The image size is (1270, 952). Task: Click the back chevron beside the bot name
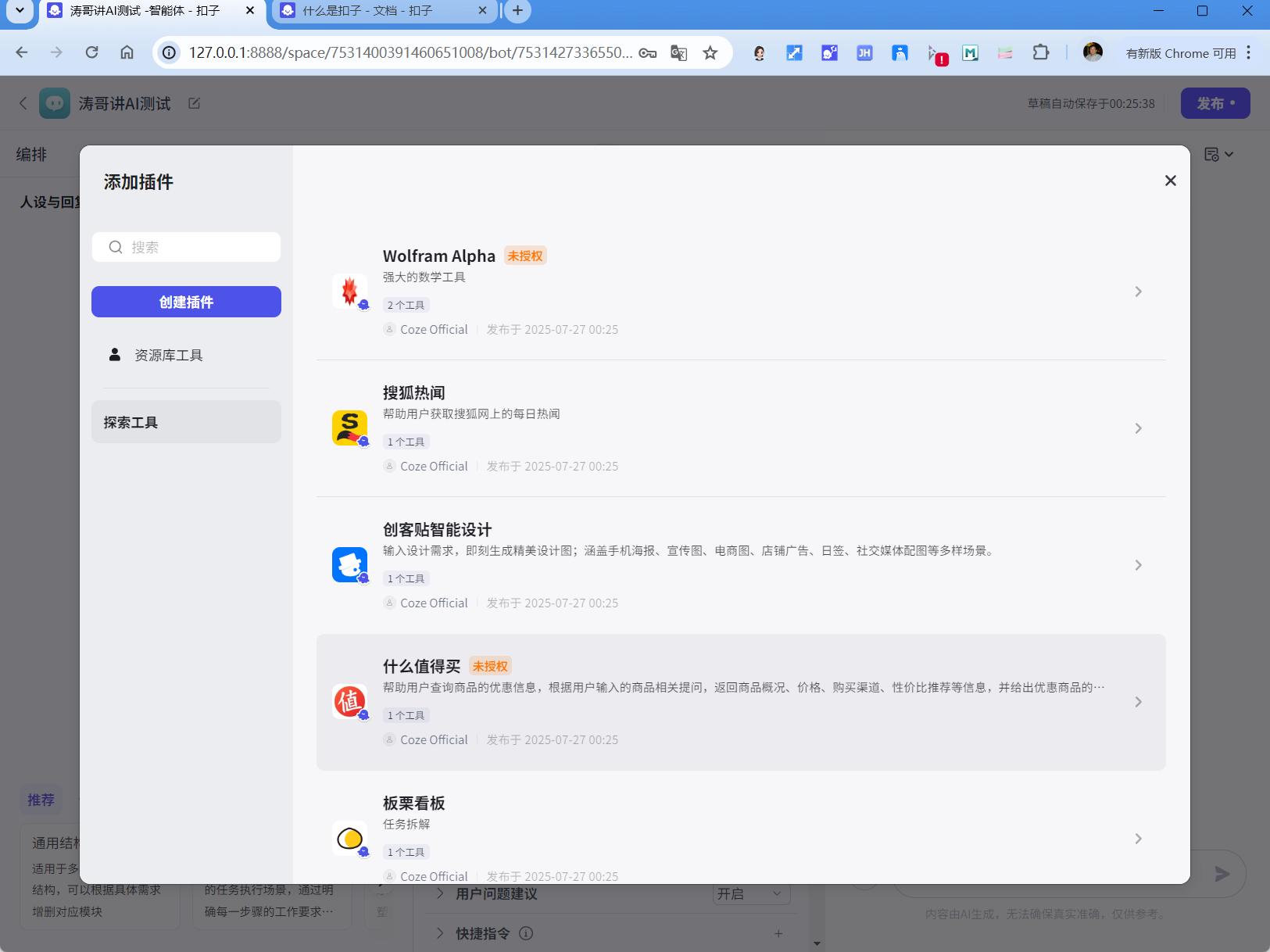click(x=23, y=103)
